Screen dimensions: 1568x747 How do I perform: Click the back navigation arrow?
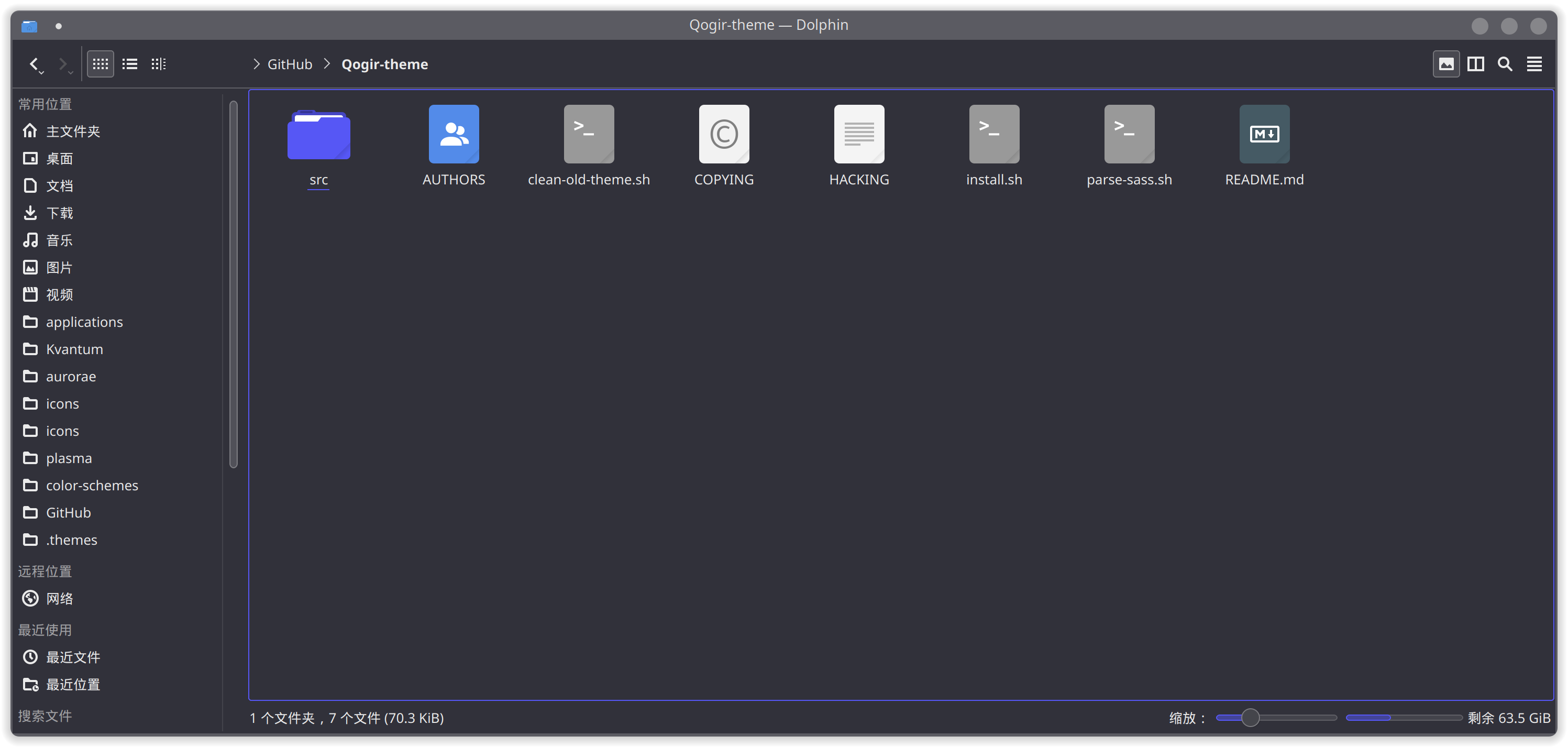pos(35,63)
